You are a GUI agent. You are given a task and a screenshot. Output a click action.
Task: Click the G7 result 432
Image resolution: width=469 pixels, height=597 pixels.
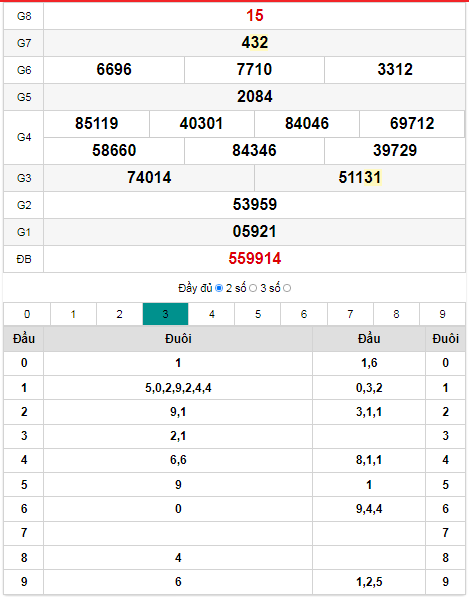click(x=255, y=42)
